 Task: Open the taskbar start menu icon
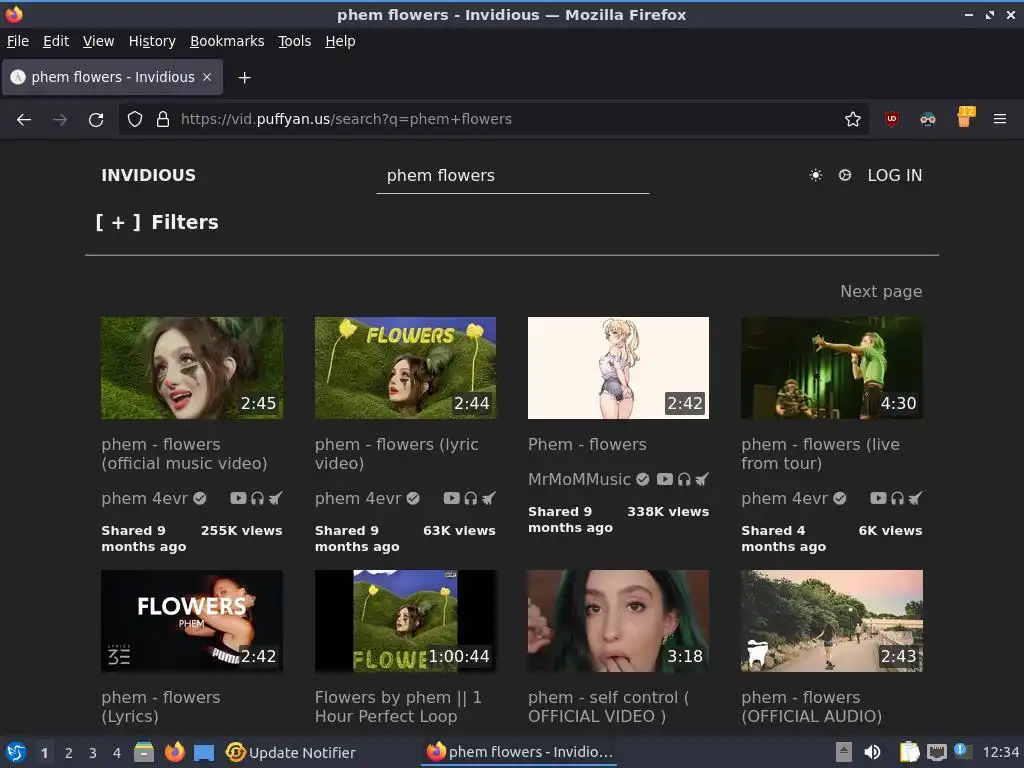tap(16, 752)
